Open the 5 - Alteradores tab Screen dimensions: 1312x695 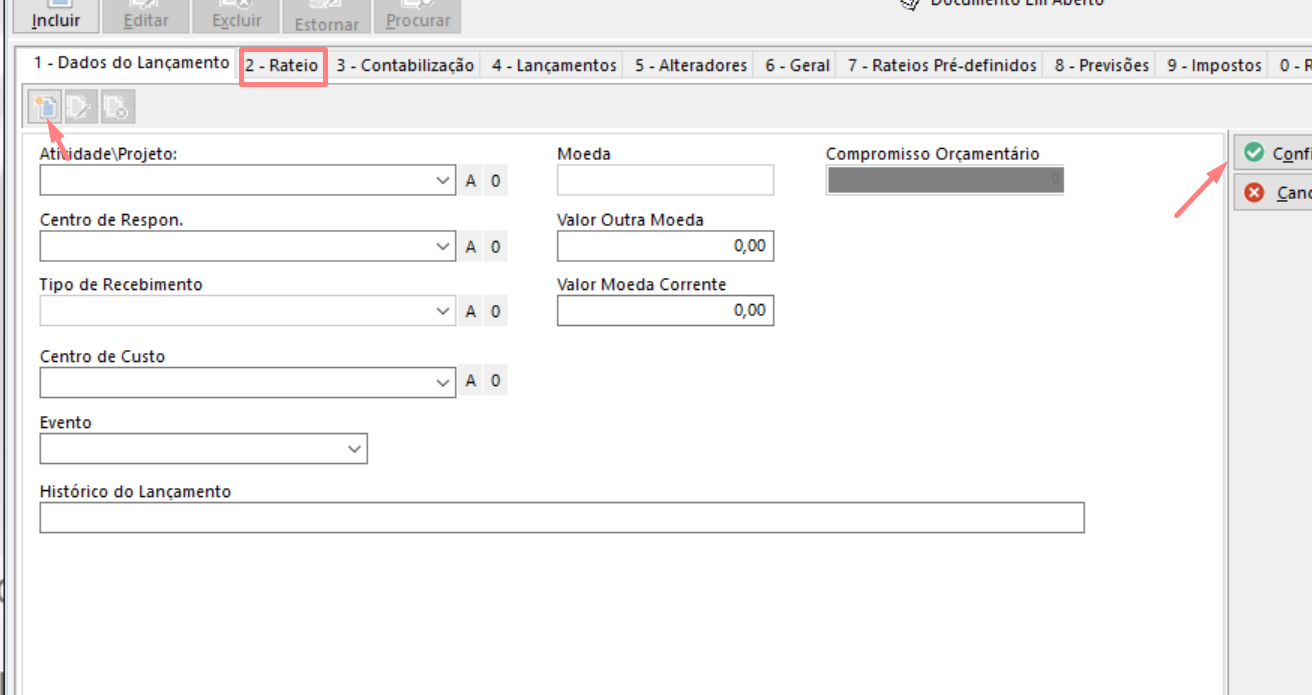(691, 65)
